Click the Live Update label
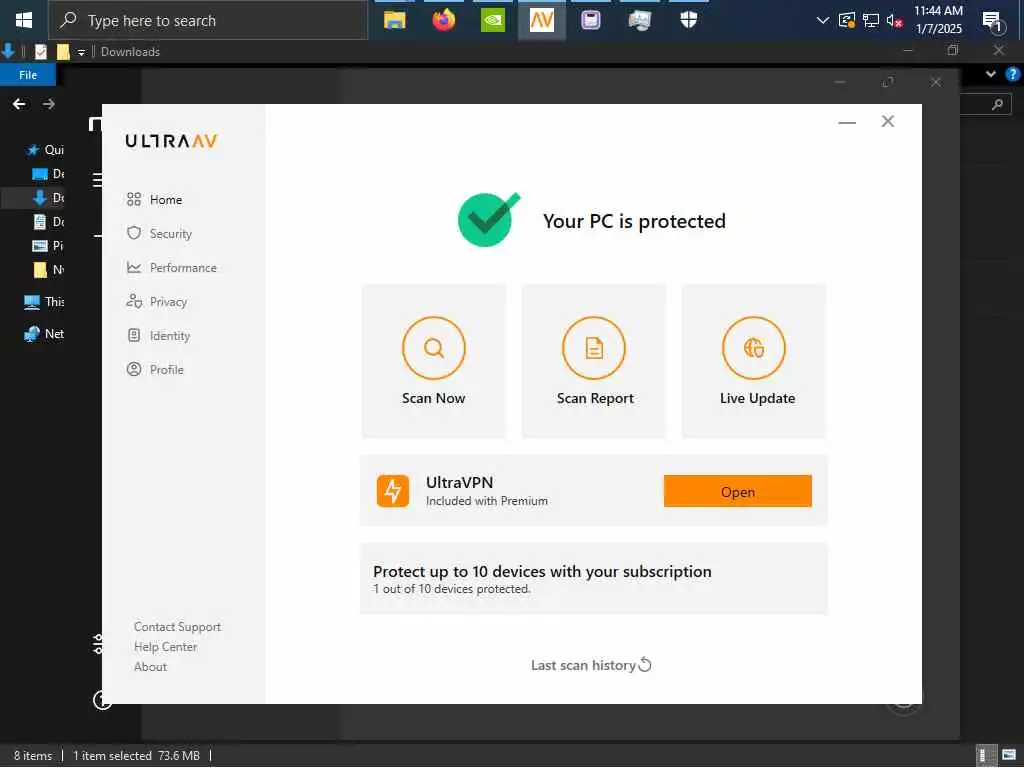The width and height of the screenshot is (1024, 768). [x=758, y=398]
